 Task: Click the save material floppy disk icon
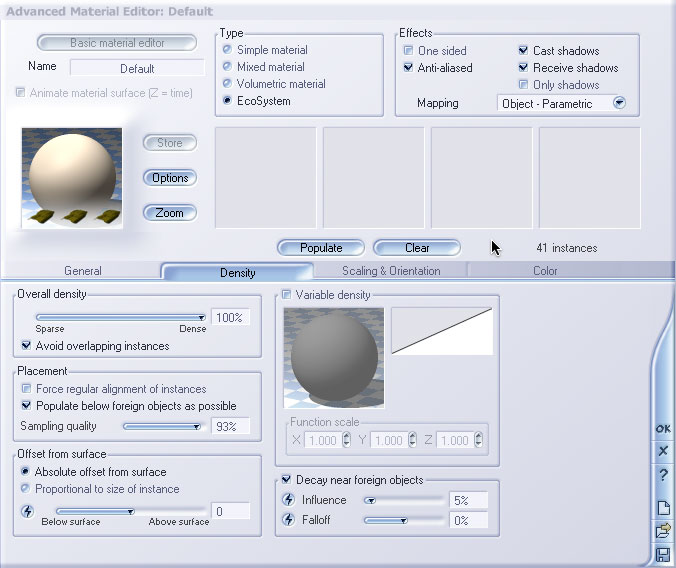[662, 554]
